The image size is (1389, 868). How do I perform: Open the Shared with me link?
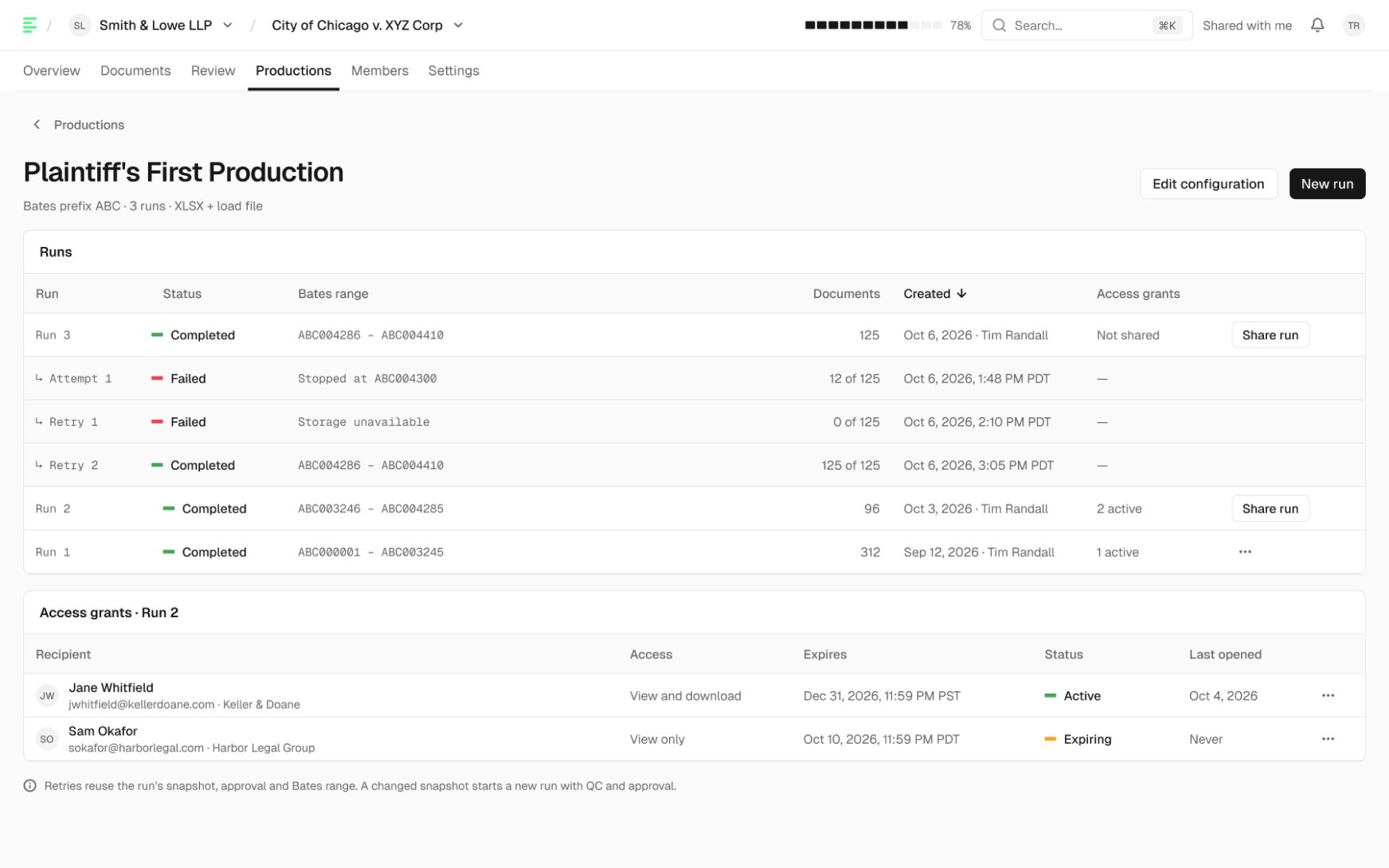(x=1247, y=25)
